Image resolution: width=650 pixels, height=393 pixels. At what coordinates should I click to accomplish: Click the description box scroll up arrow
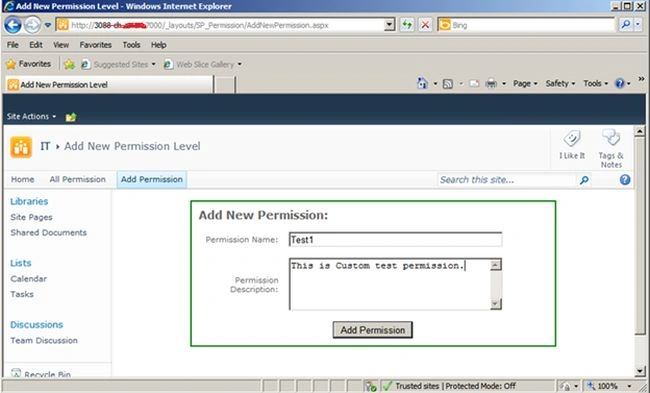(496, 264)
